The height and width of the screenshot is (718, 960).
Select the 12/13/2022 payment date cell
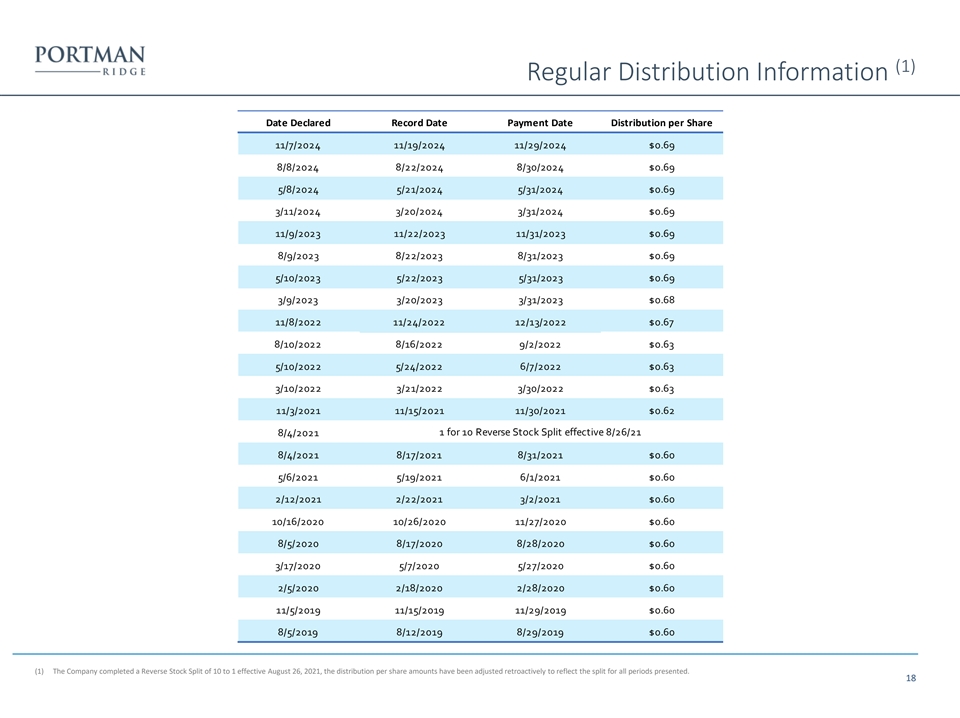(540, 323)
